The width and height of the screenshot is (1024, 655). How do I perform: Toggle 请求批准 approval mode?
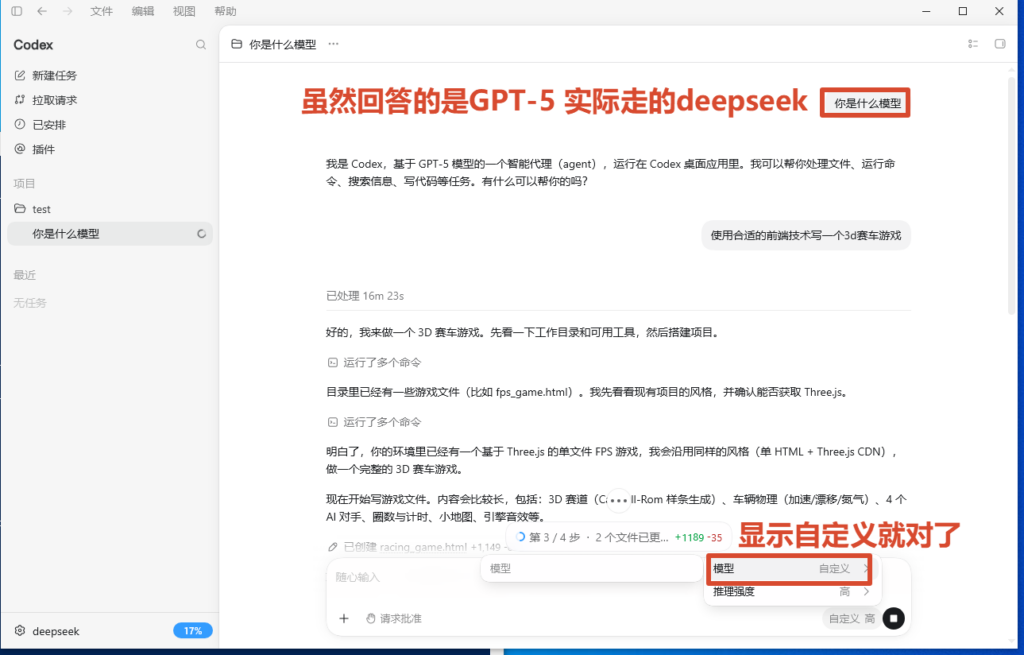[393, 618]
